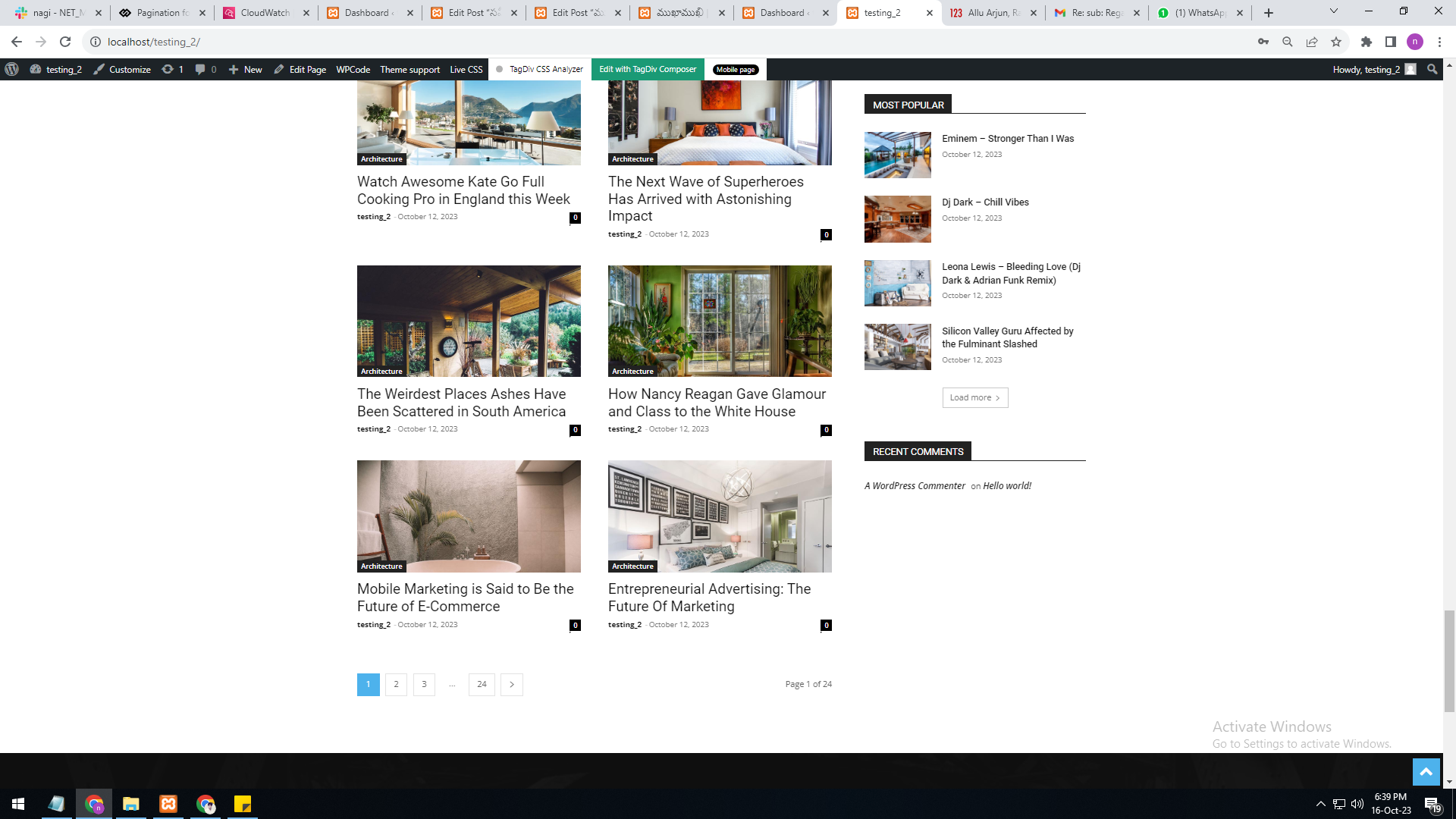
Task: Open the WordPress logo menu
Action: click(x=11, y=69)
